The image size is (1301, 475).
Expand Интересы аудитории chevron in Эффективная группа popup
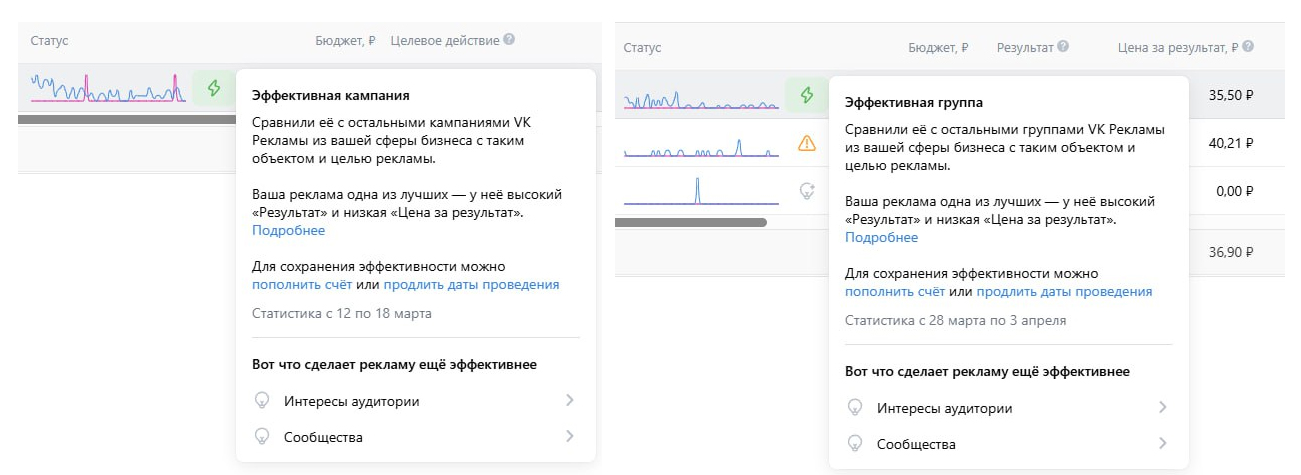[x=1162, y=408]
